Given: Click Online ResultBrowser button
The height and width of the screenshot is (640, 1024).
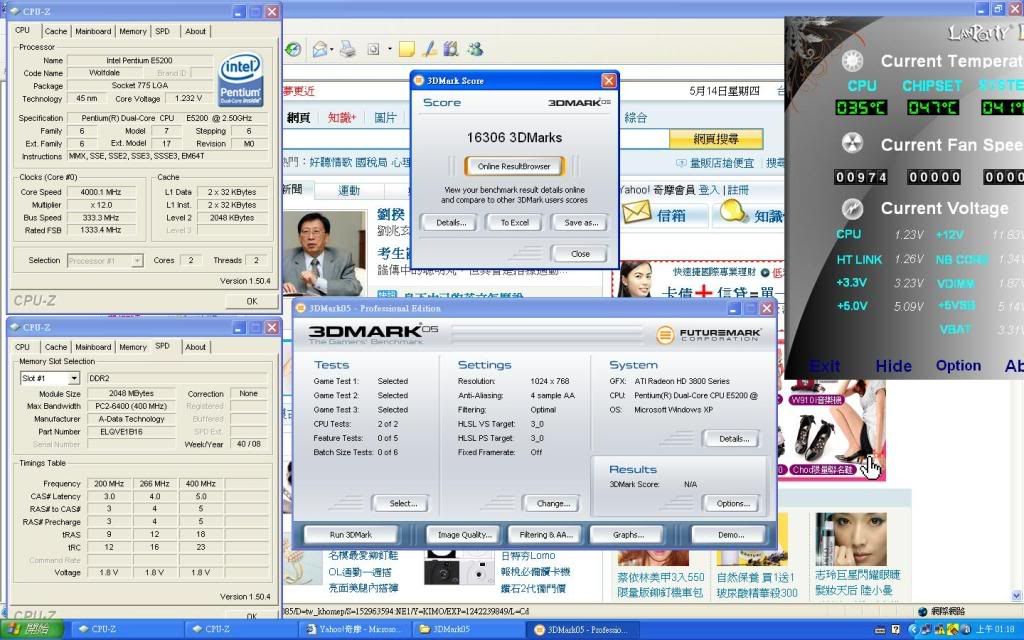Looking at the screenshot, I should pyautogui.click(x=514, y=166).
